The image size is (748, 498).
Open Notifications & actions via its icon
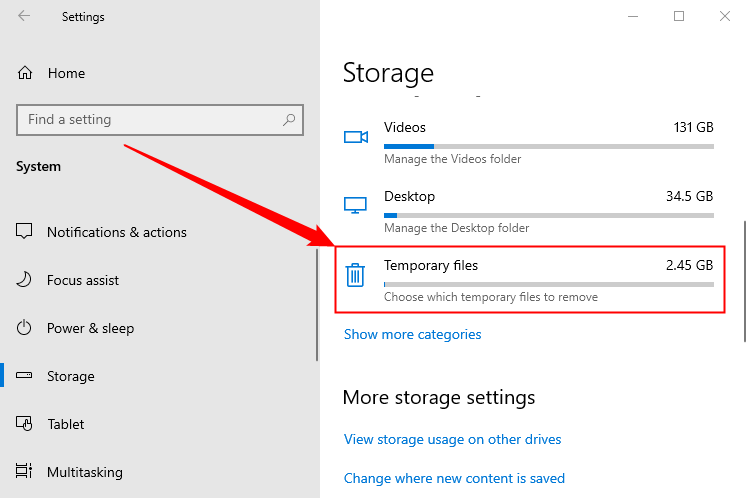(25, 232)
